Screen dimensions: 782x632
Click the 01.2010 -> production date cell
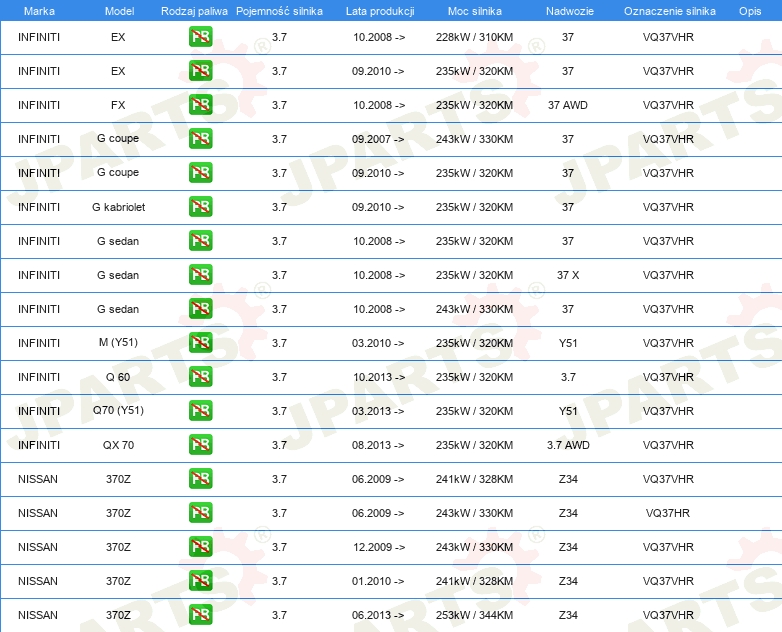[x=378, y=581]
